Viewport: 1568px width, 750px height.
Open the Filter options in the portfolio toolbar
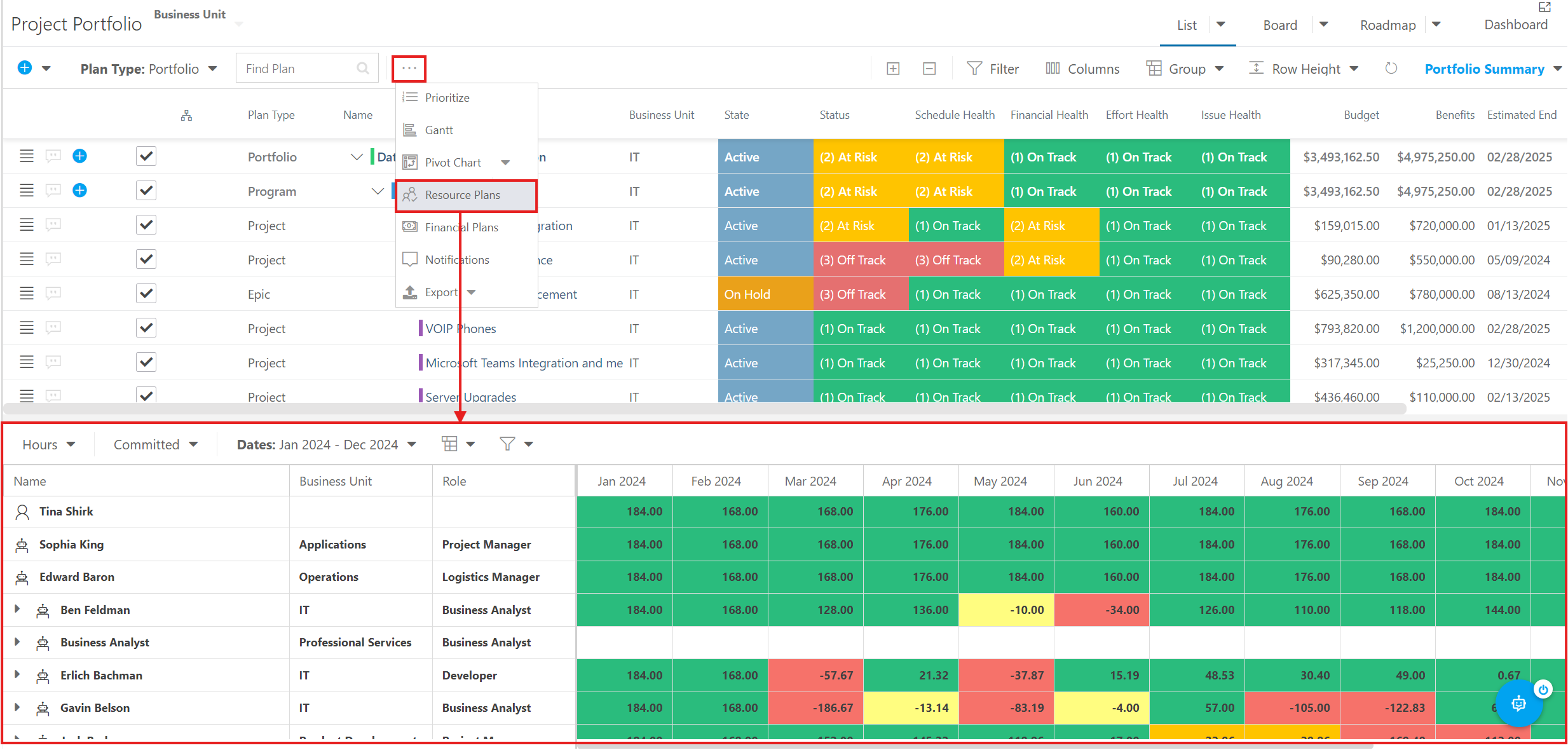pyautogui.click(x=993, y=68)
